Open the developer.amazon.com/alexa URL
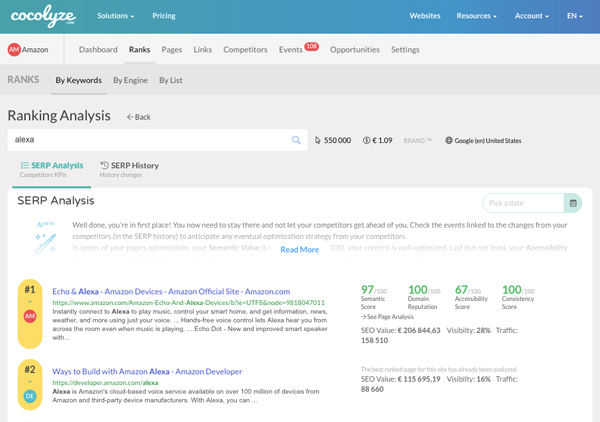 [x=105, y=383]
